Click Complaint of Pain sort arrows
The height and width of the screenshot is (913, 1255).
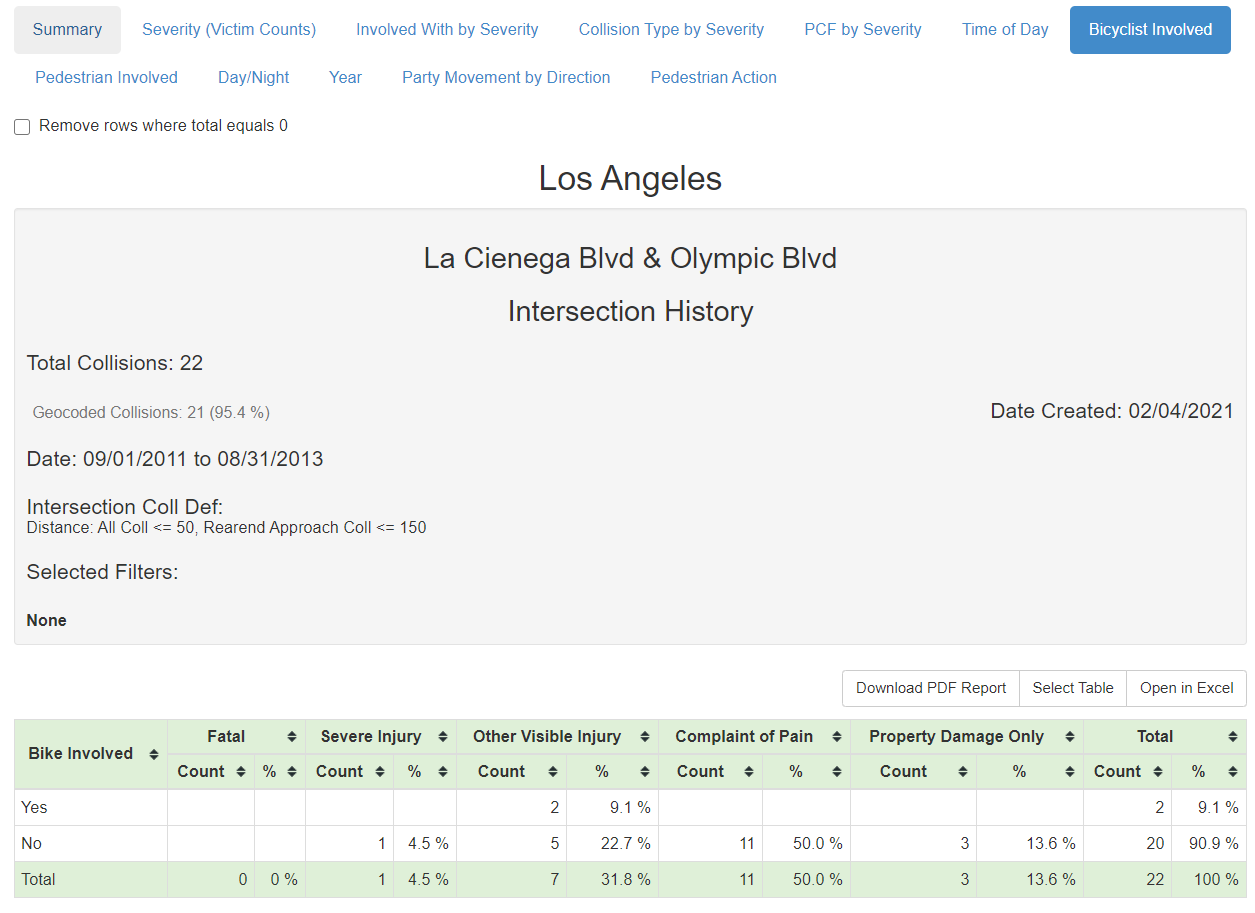(837, 737)
